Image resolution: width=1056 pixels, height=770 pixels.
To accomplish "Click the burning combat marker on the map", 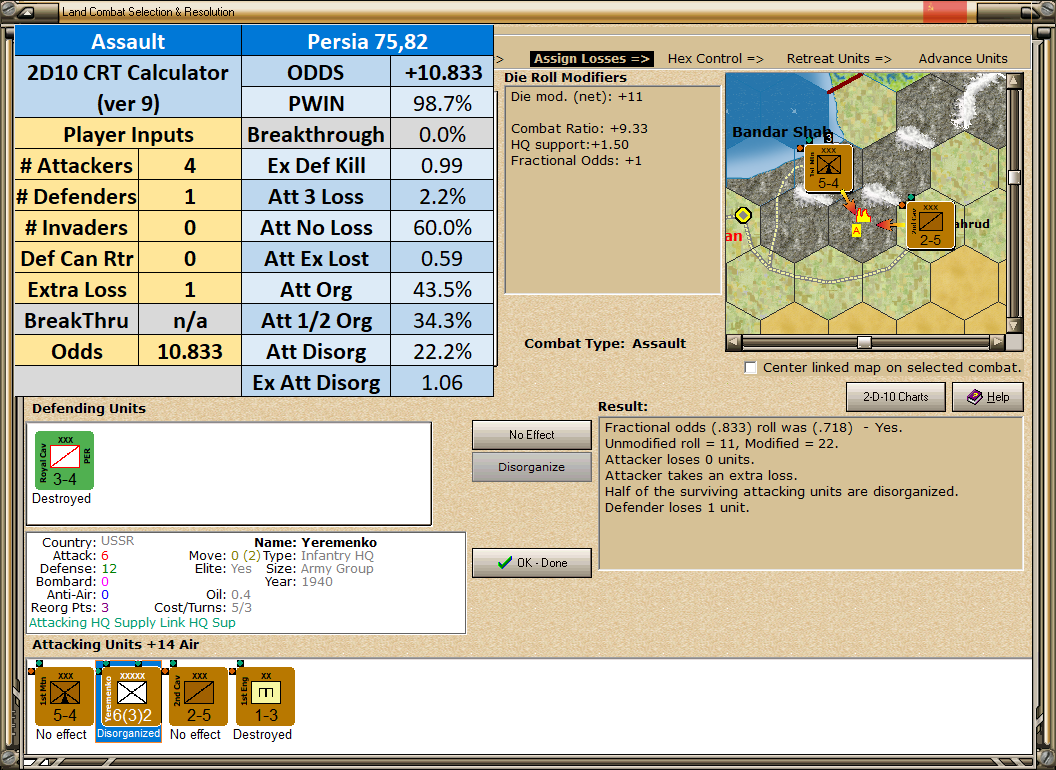I will (863, 216).
